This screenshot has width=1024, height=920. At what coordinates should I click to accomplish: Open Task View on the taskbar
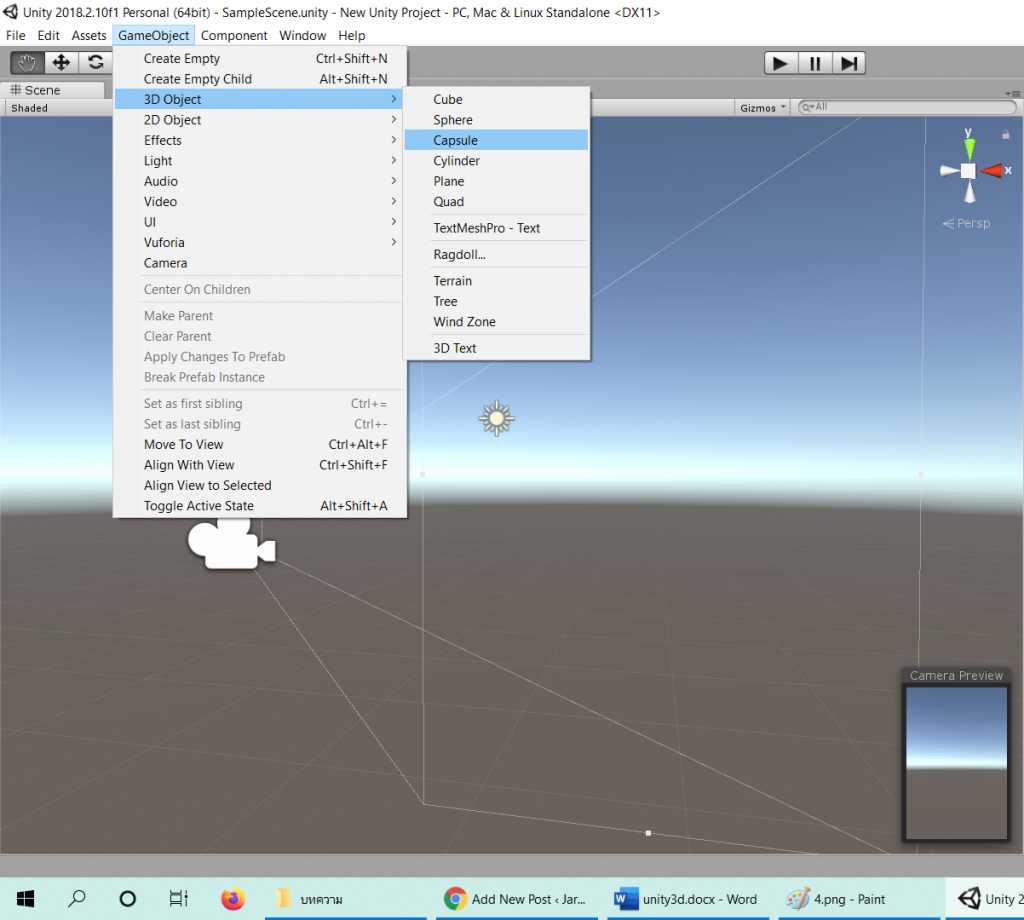179,899
